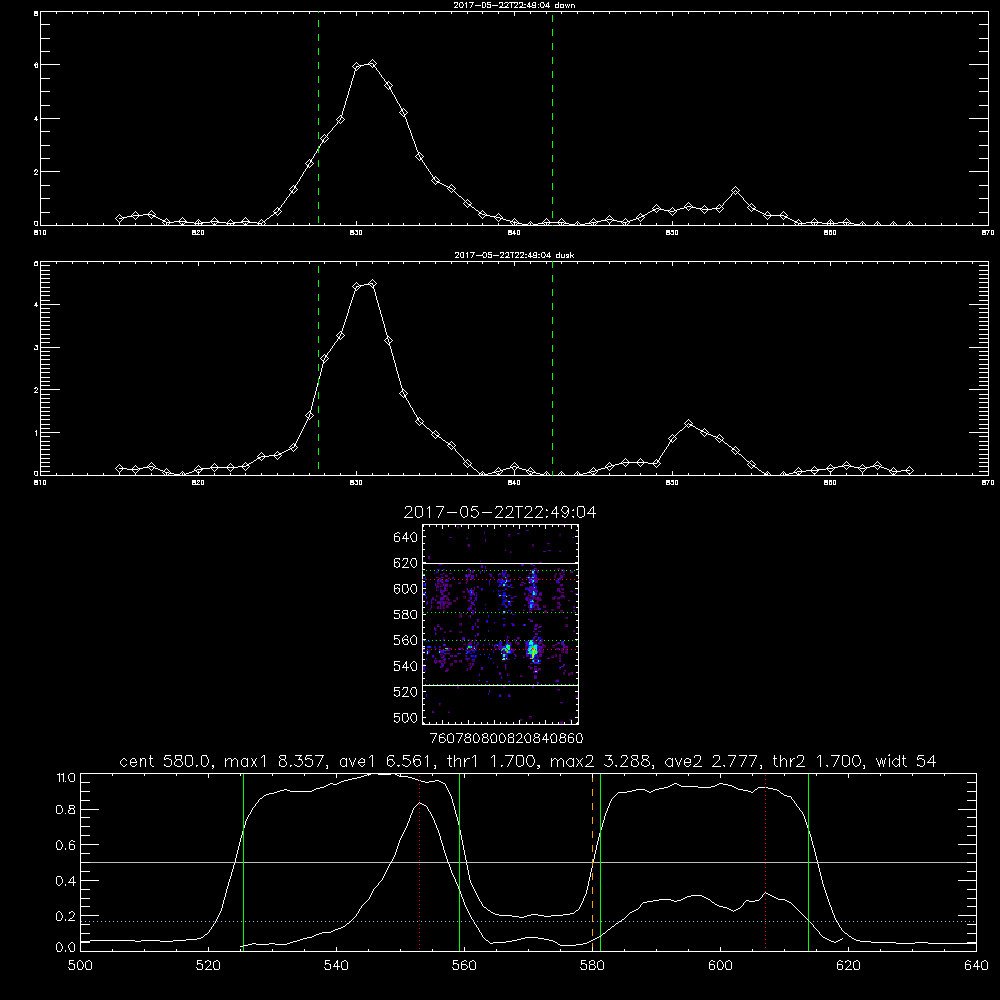The height and width of the screenshot is (1000, 1000).
Task: Click the "500" y-axis label of the image
Action: coord(406,718)
